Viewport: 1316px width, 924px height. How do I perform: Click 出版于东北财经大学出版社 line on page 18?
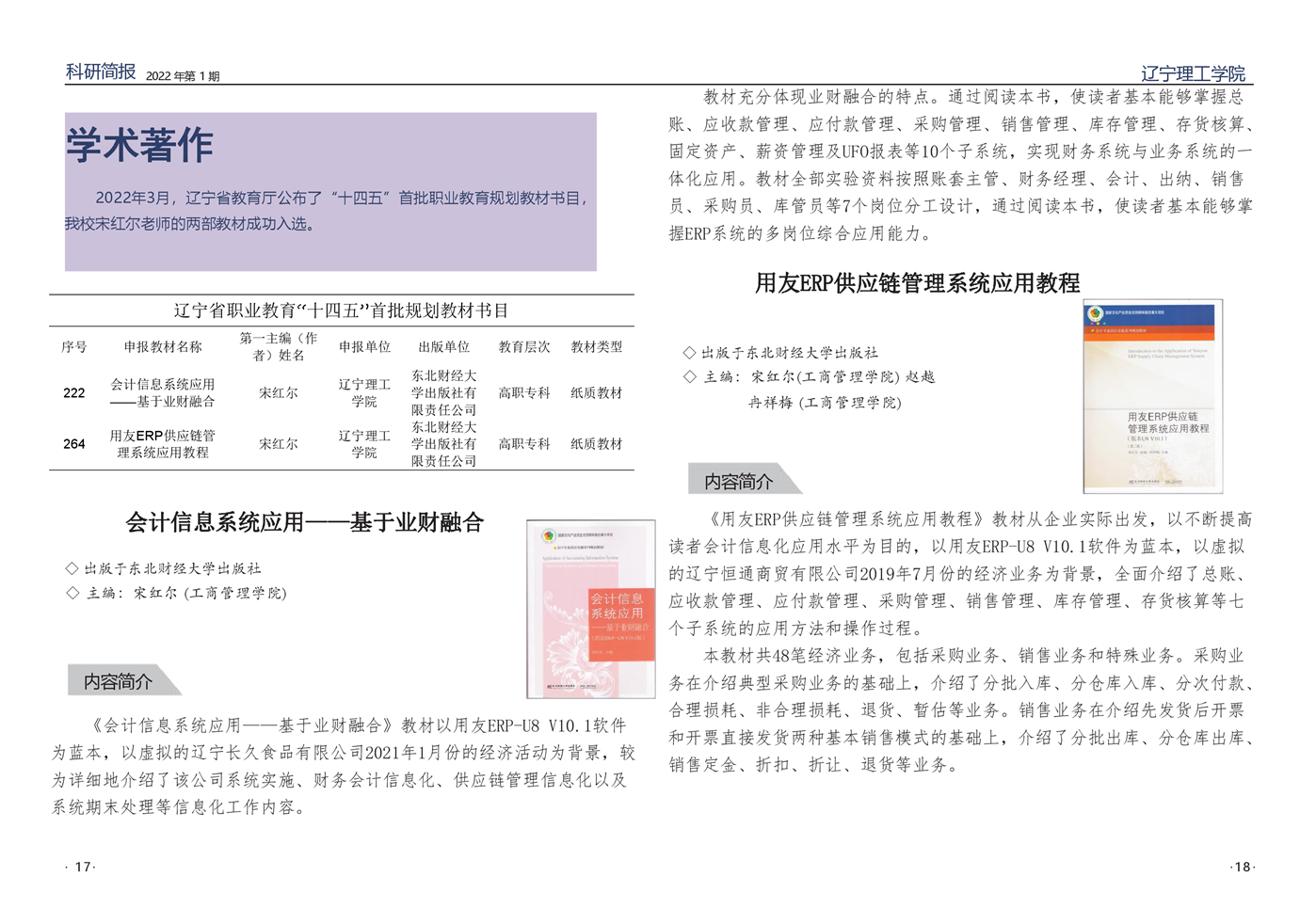[780, 353]
